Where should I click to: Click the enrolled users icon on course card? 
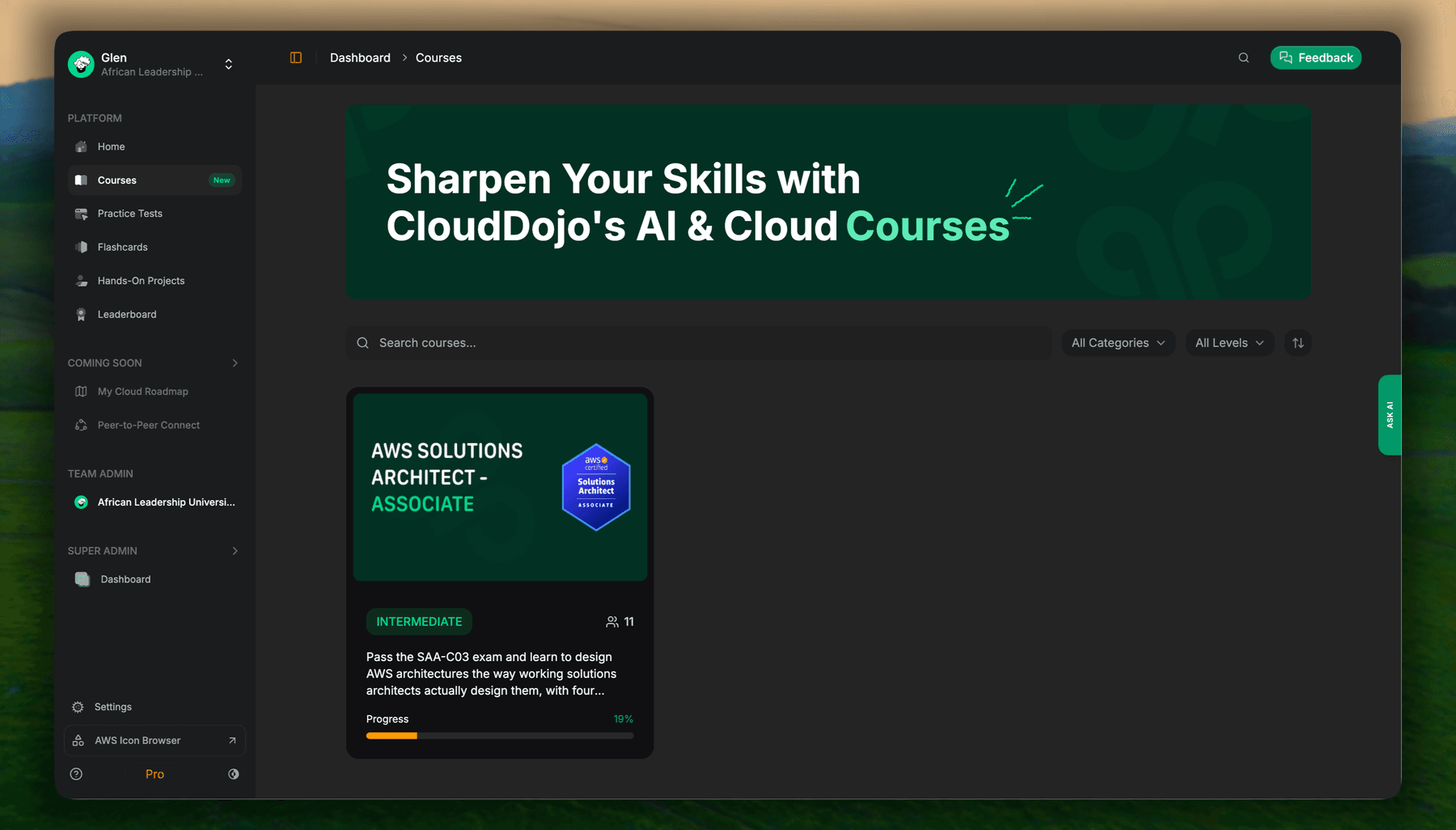click(x=612, y=621)
